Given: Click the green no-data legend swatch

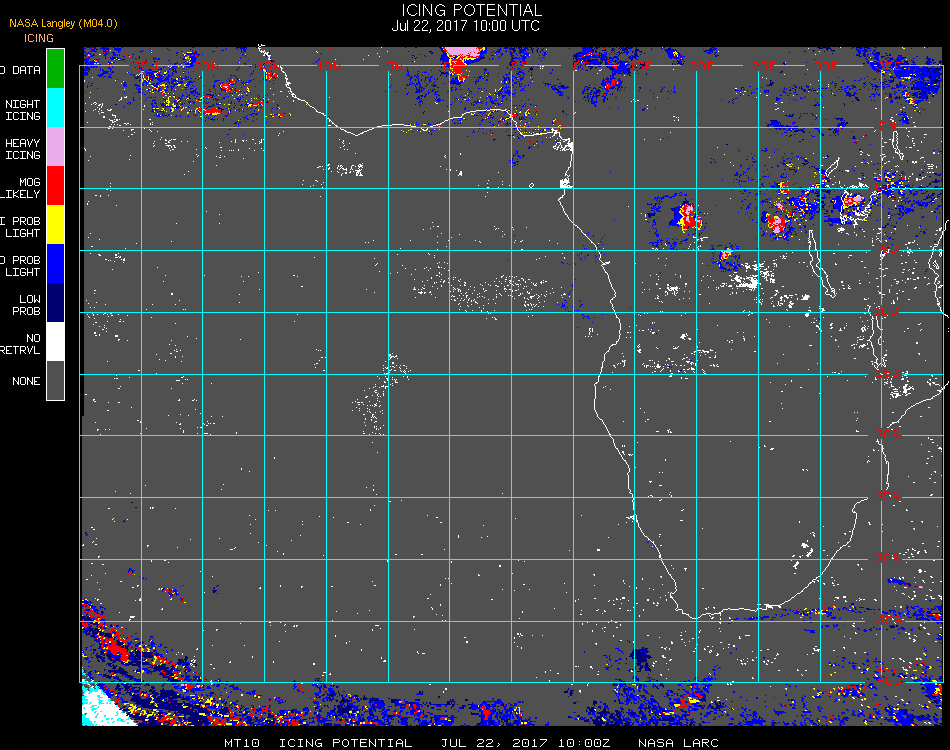Looking at the screenshot, I should point(55,68).
